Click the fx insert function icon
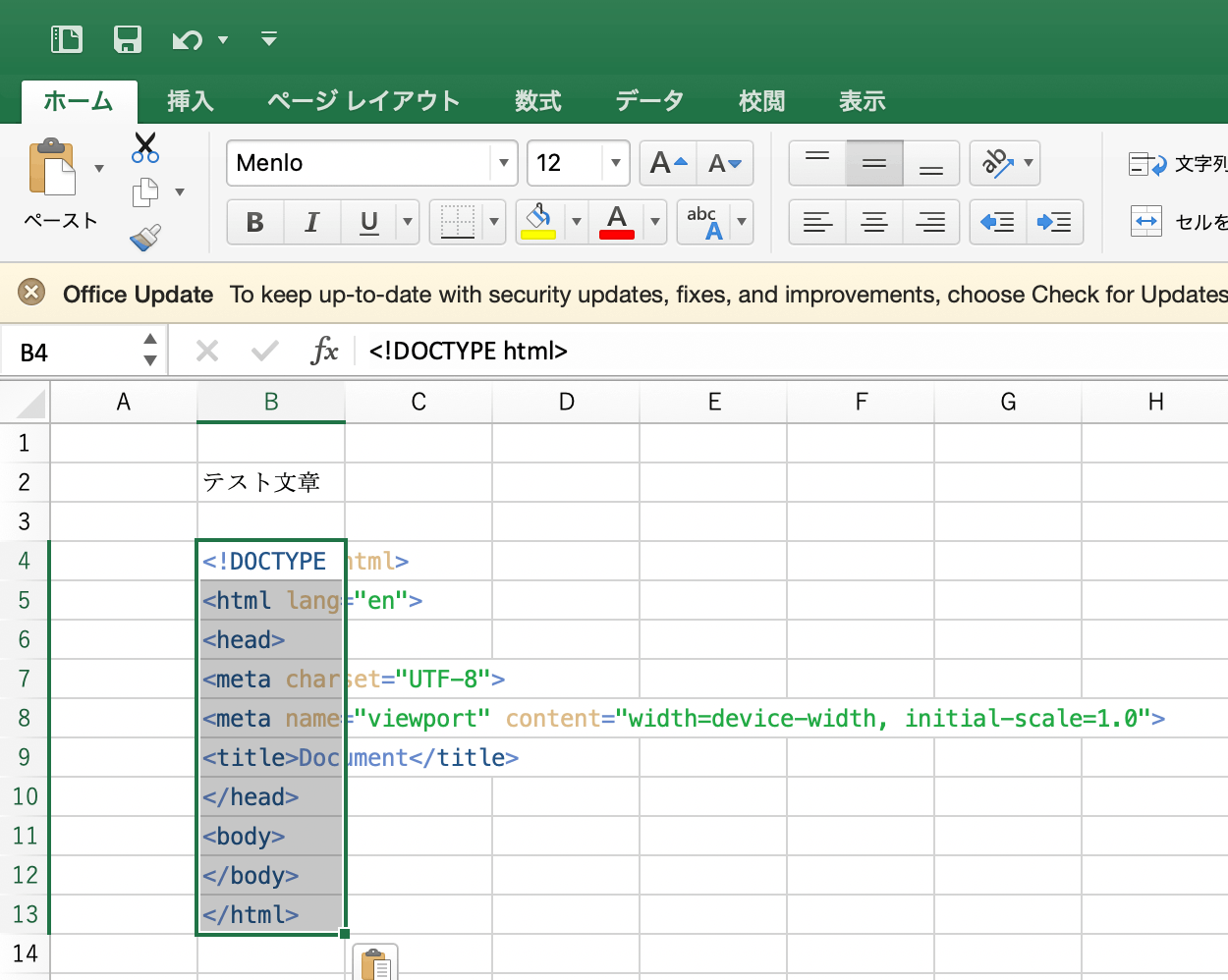 click(x=324, y=351)
